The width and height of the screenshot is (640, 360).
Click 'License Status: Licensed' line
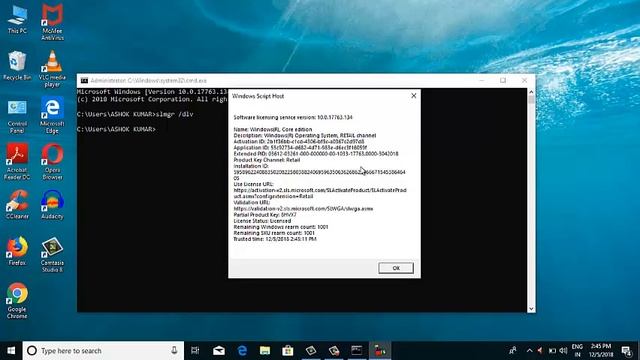tap(262, 221)
